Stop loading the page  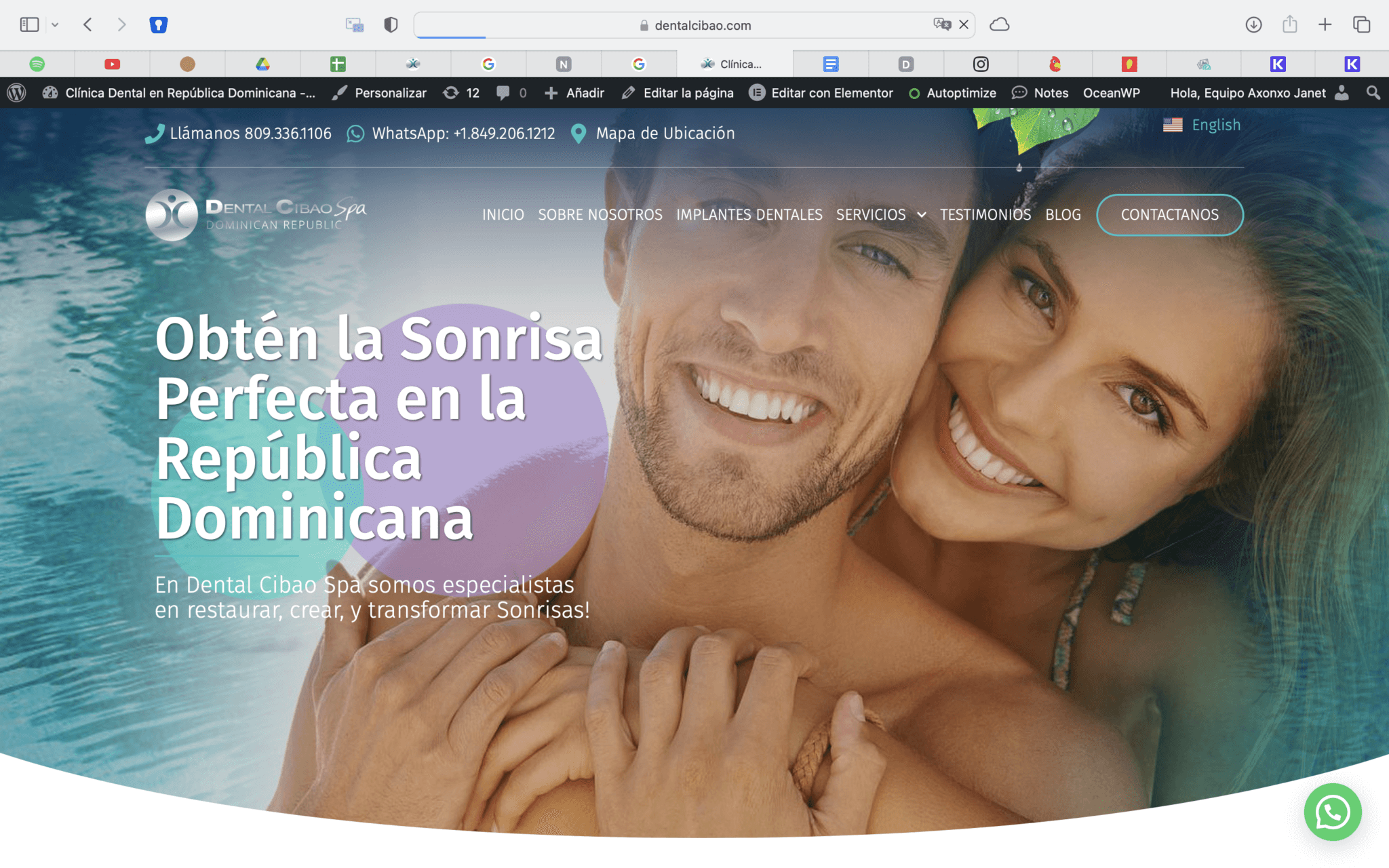click(x=964, y=25)
